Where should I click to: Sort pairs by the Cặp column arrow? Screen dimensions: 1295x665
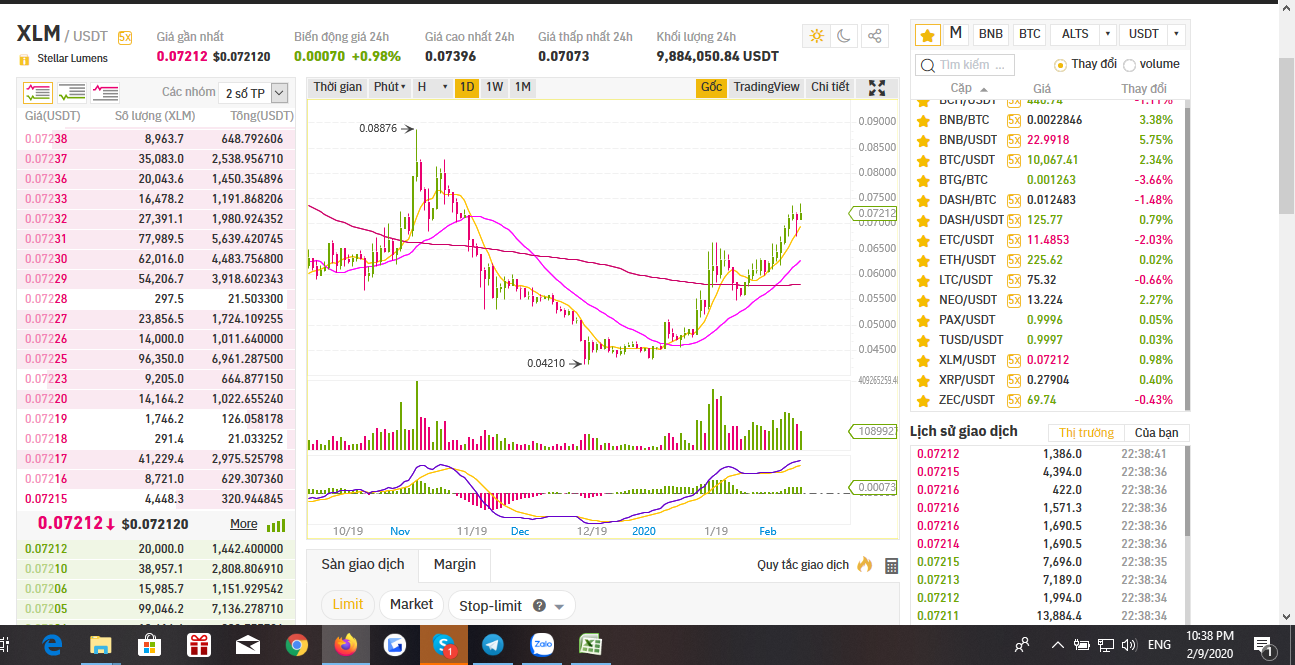[x=982, y=89]
